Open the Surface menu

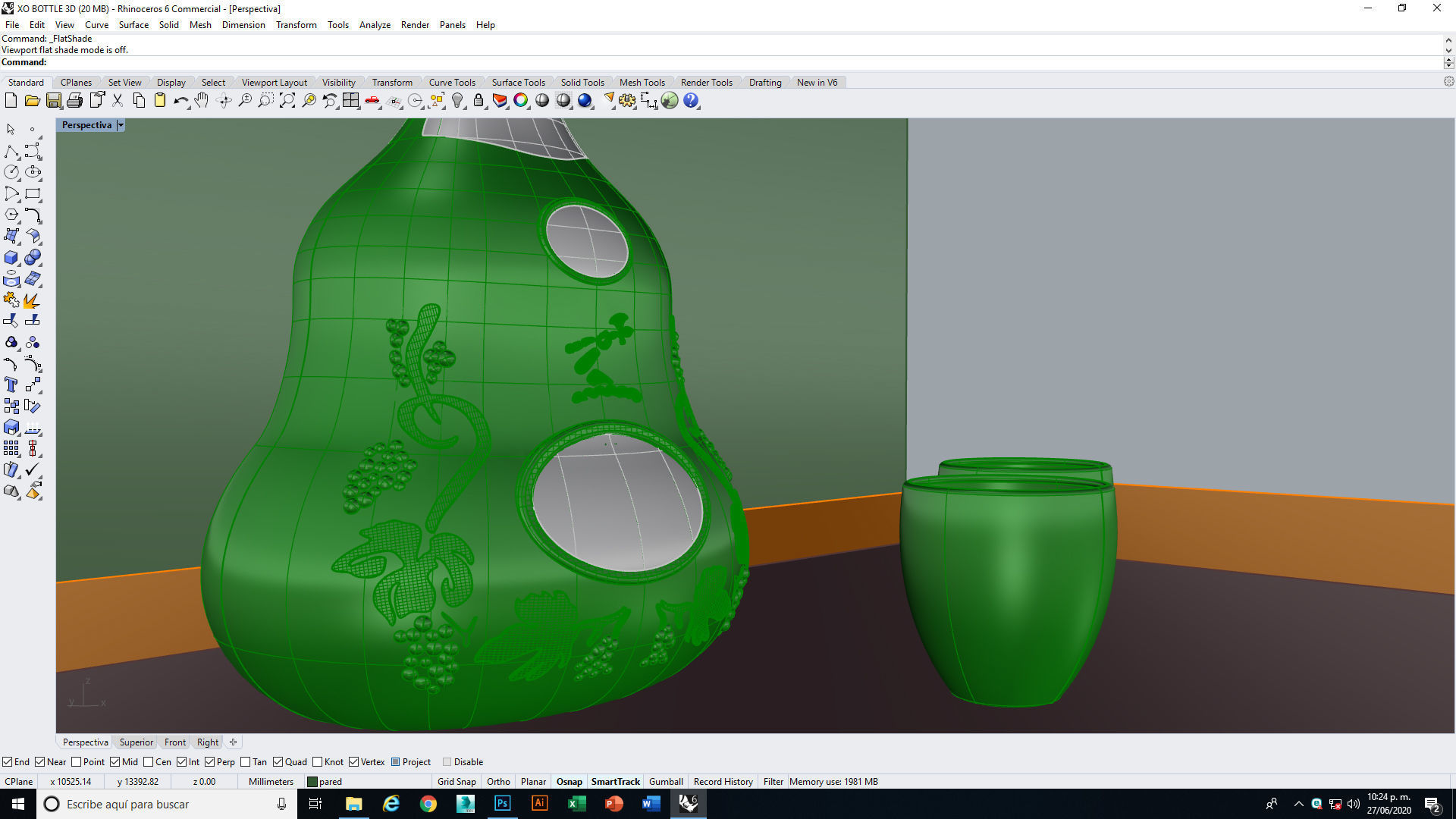click(x=133, y=25)
